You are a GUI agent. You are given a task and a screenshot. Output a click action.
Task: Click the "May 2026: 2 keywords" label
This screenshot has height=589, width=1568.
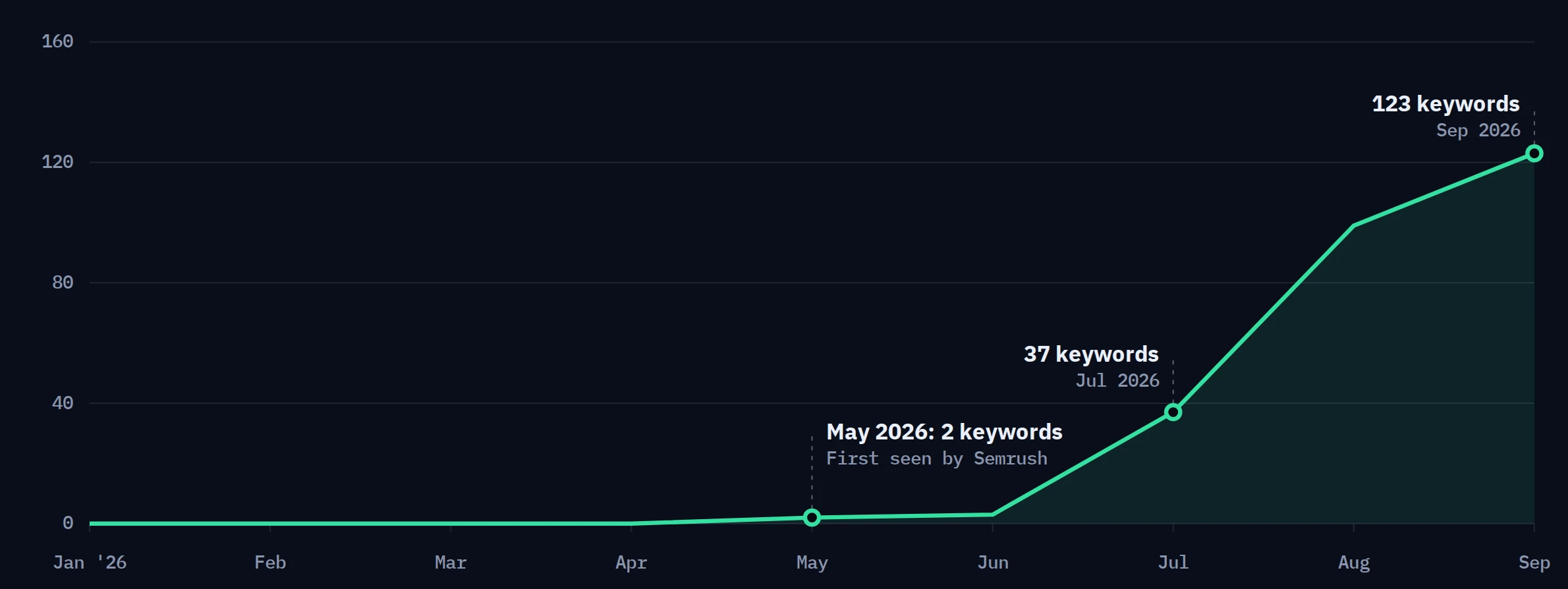coord(944,432)
